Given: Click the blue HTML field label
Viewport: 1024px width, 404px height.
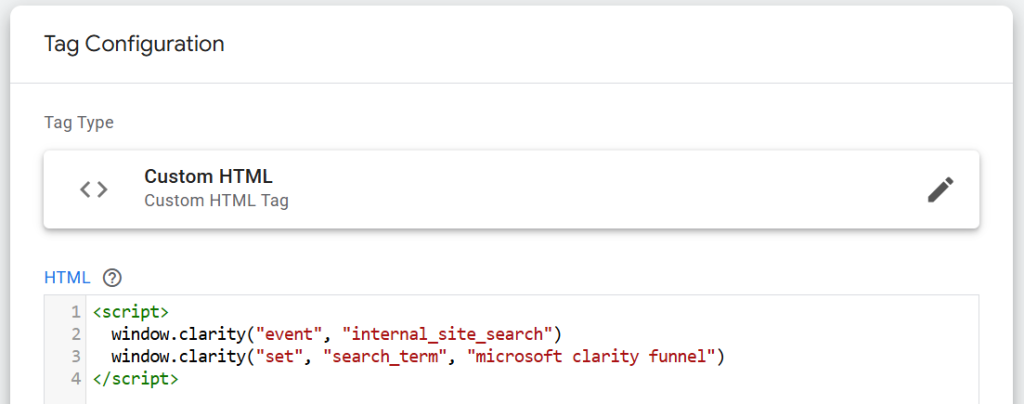Looking at the screenshot, I should pos(67,277).
